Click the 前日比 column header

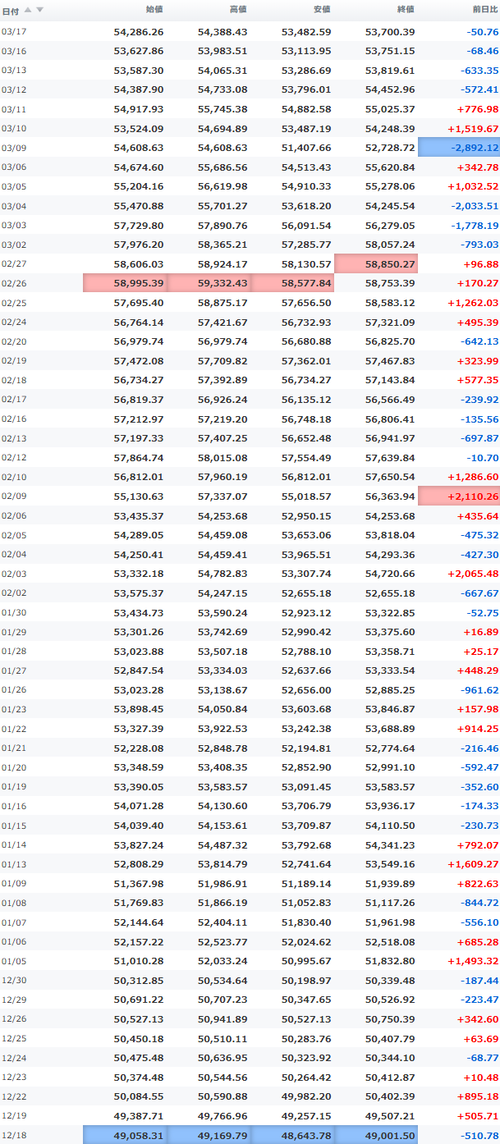click(x=485, y=9)
